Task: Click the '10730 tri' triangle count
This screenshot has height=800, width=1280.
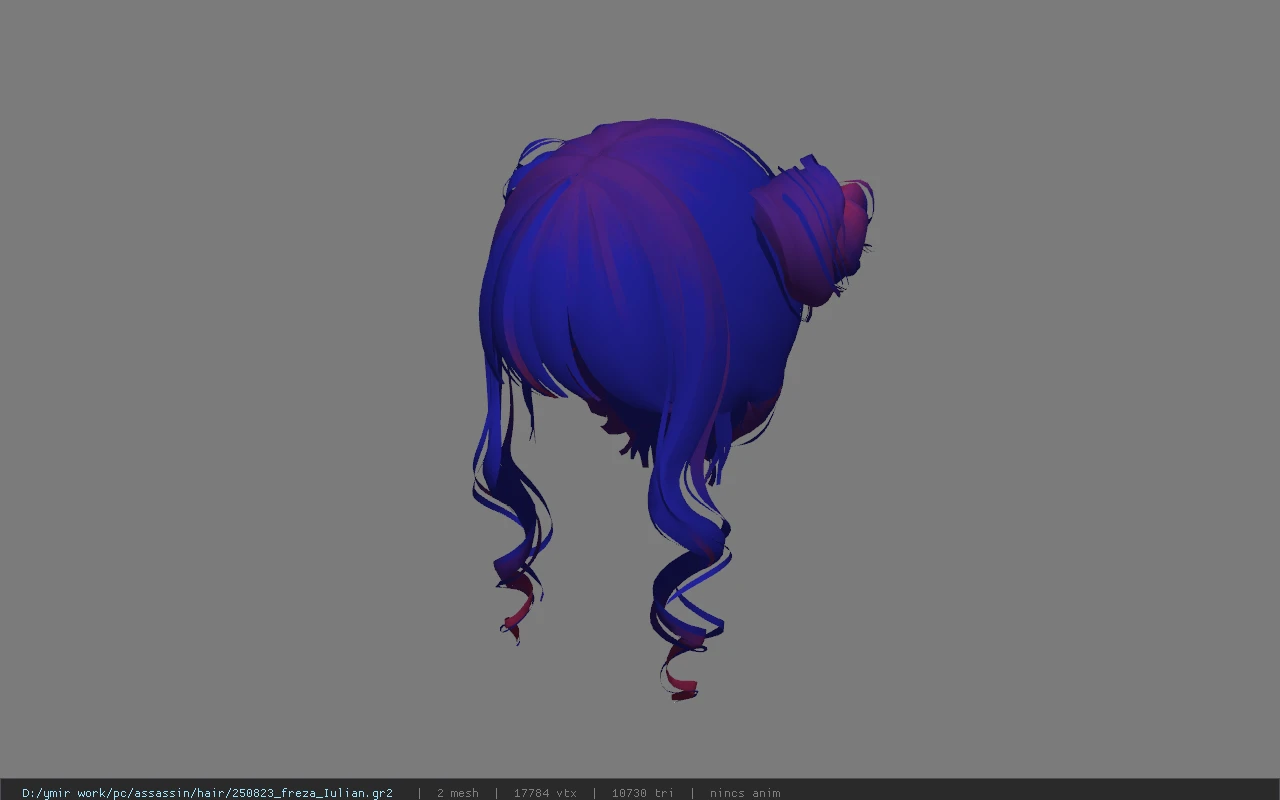Action: click(x=642, y=793)
